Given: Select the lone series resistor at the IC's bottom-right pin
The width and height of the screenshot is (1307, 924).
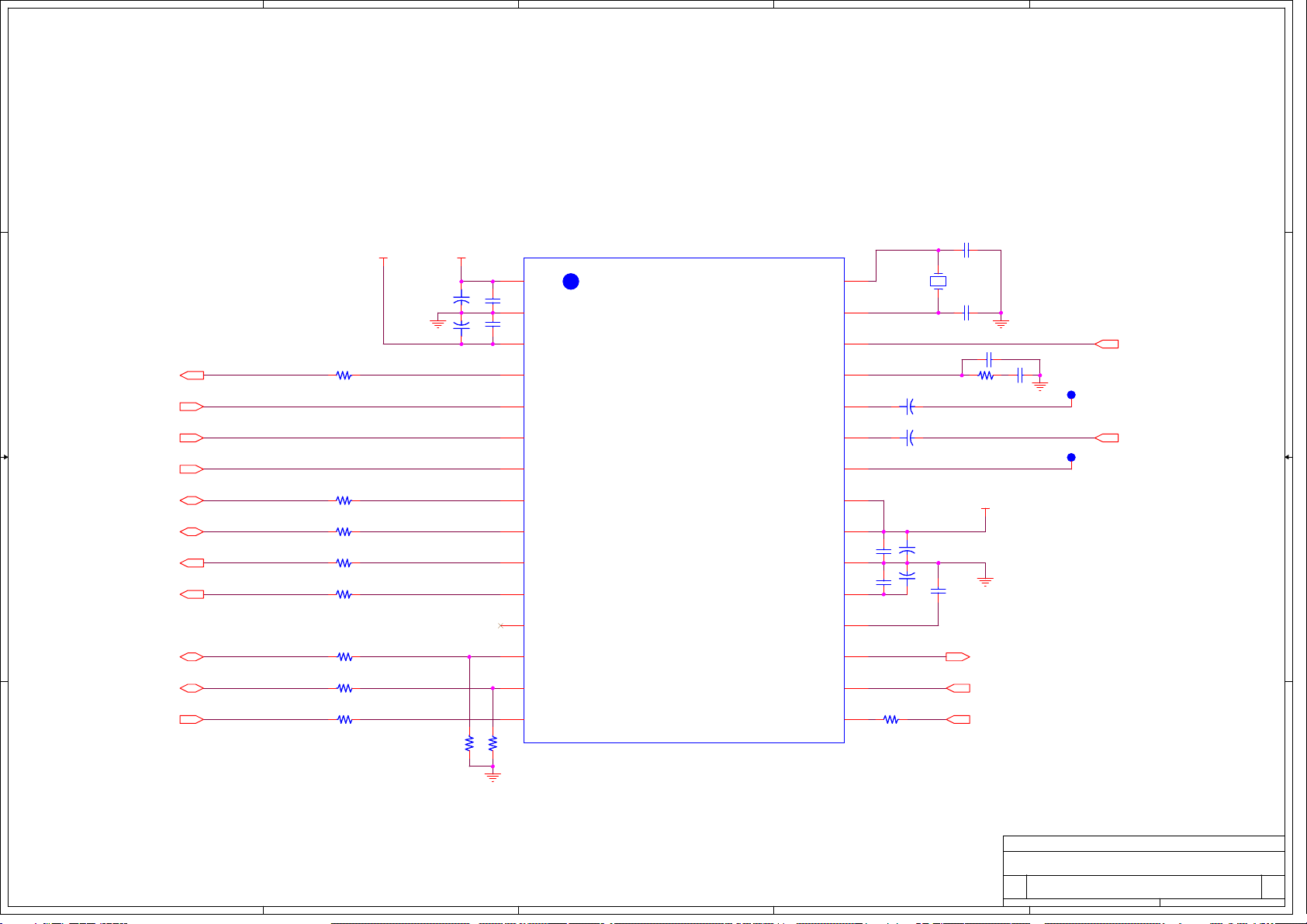Looking at the screenshot, I should point(891,720).
